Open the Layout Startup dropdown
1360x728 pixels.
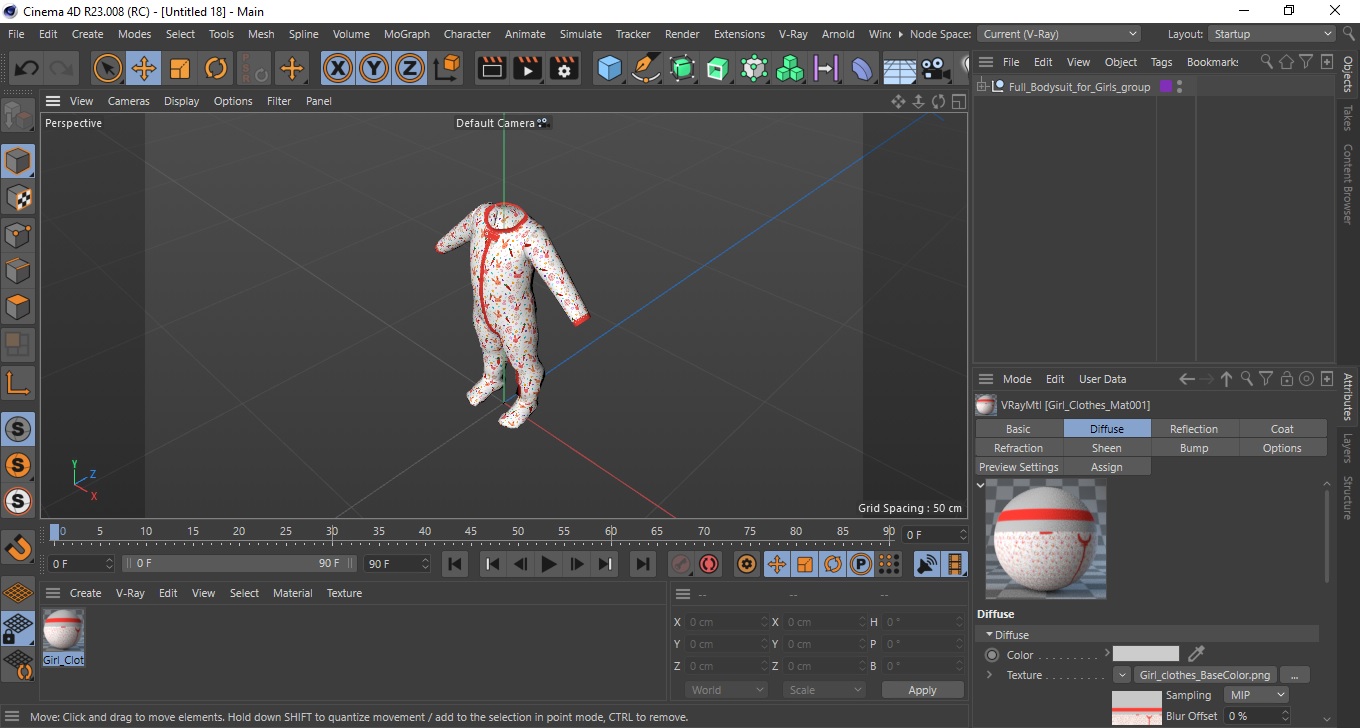[1271, 34]
